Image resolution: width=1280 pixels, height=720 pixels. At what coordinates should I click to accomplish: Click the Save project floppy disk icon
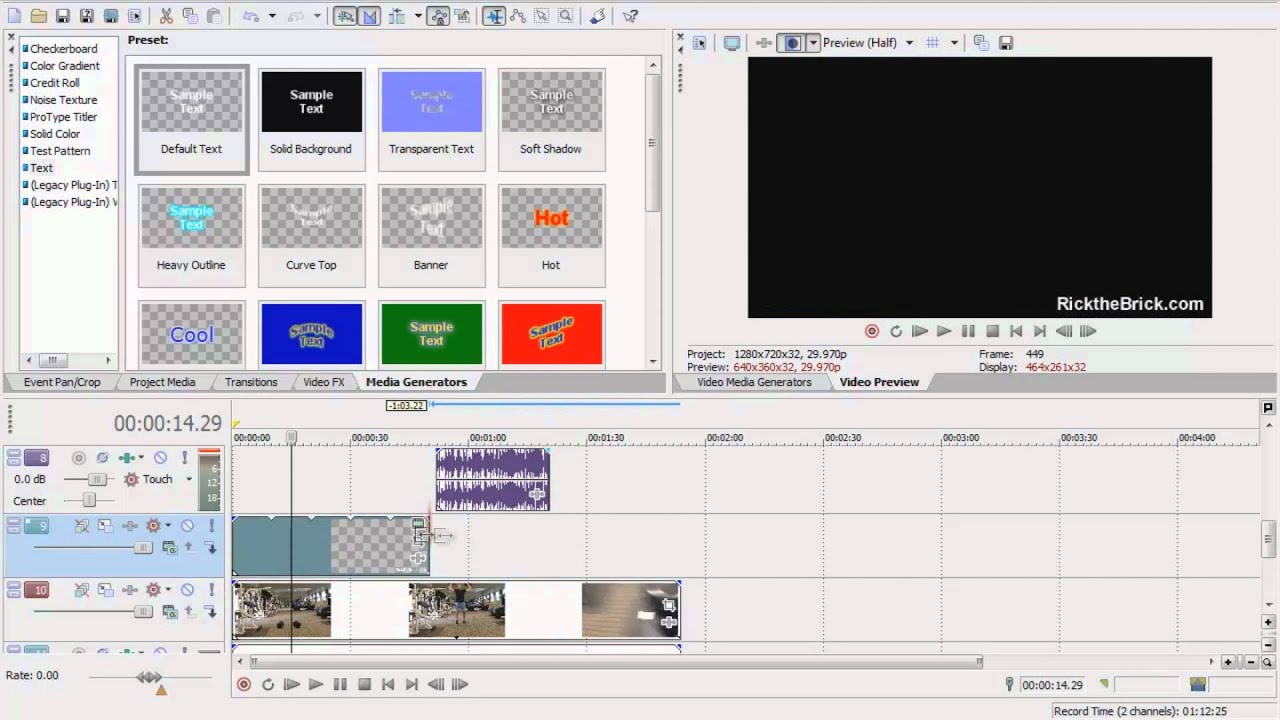click(x=63, y=16)
